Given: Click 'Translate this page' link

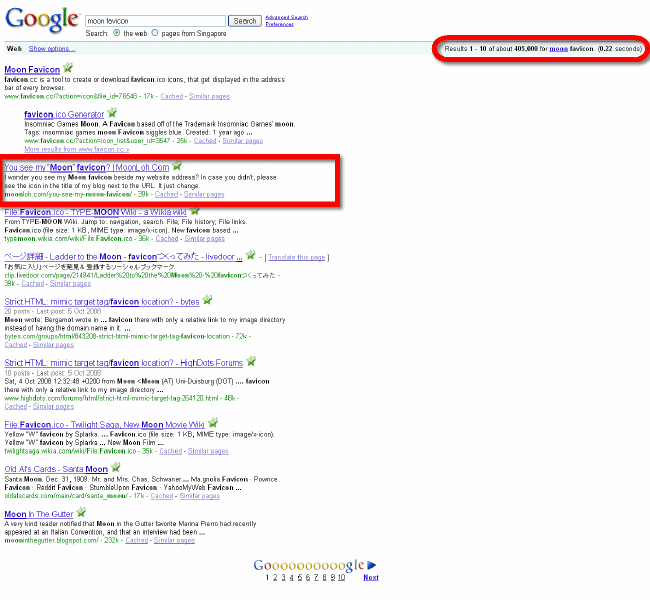Looking at the screenshot, I should (296, 257).
